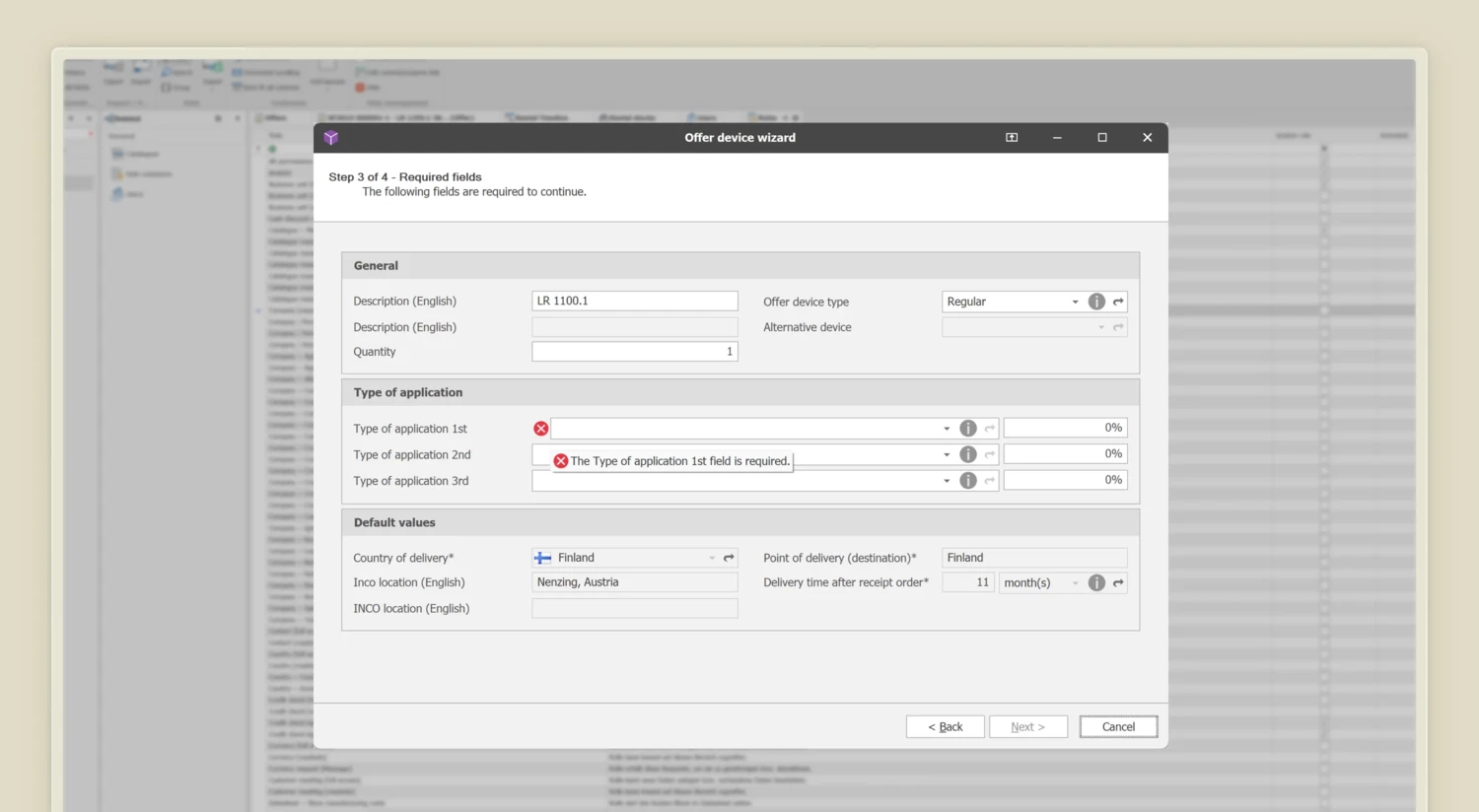Click the reset arrow for Type of application 1st

[x=989, y=429]
